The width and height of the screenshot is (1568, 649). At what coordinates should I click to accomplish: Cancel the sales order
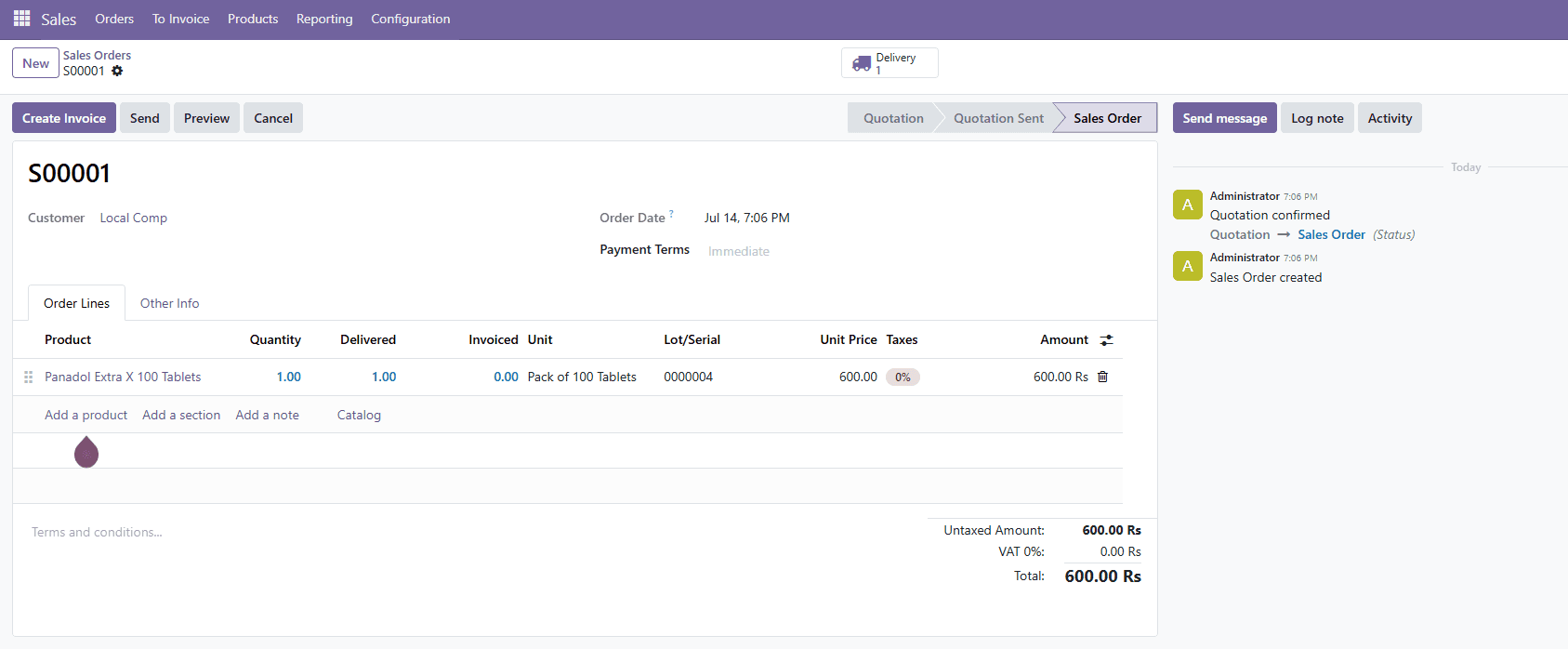point(273,118)
